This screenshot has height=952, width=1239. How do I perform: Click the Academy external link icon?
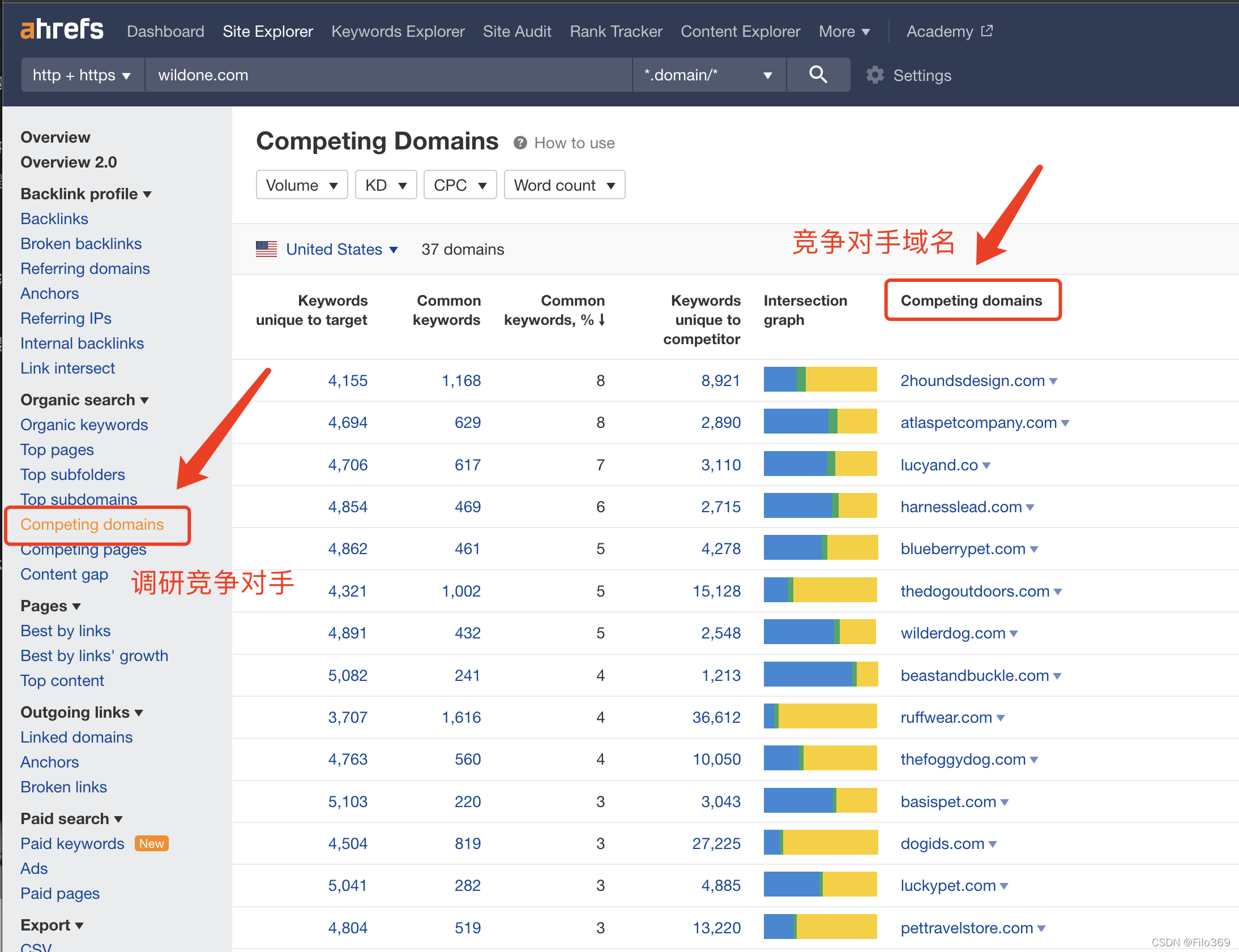(x=987, y=31)
